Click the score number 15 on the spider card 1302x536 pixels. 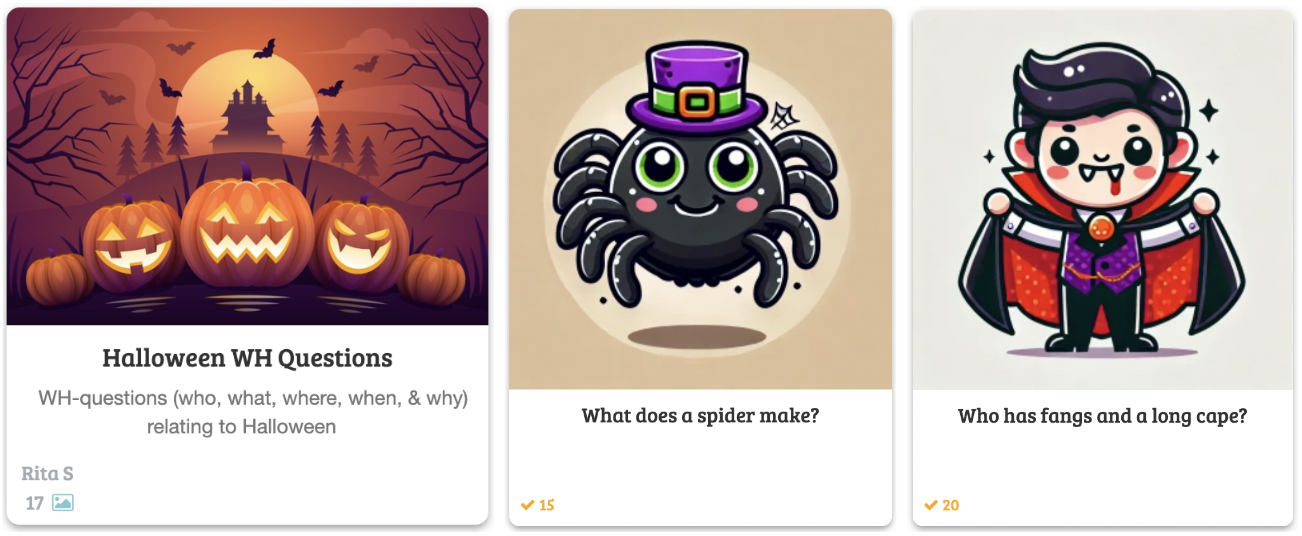click(x=547, y=505)
